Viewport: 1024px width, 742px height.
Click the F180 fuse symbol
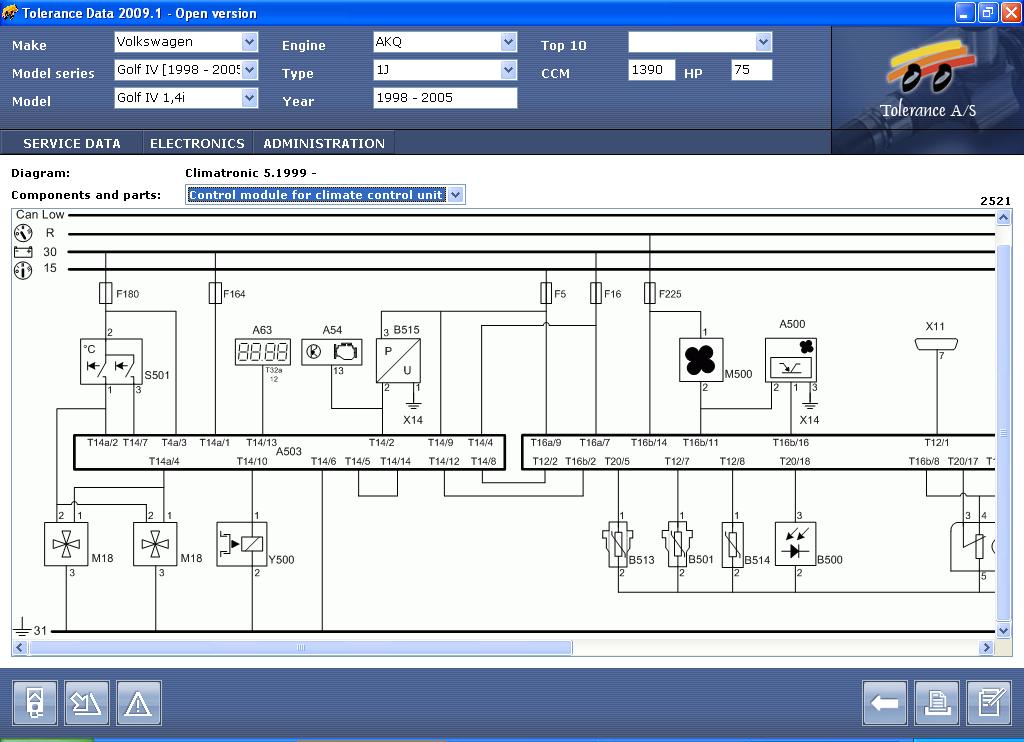[x=105, y=293]
